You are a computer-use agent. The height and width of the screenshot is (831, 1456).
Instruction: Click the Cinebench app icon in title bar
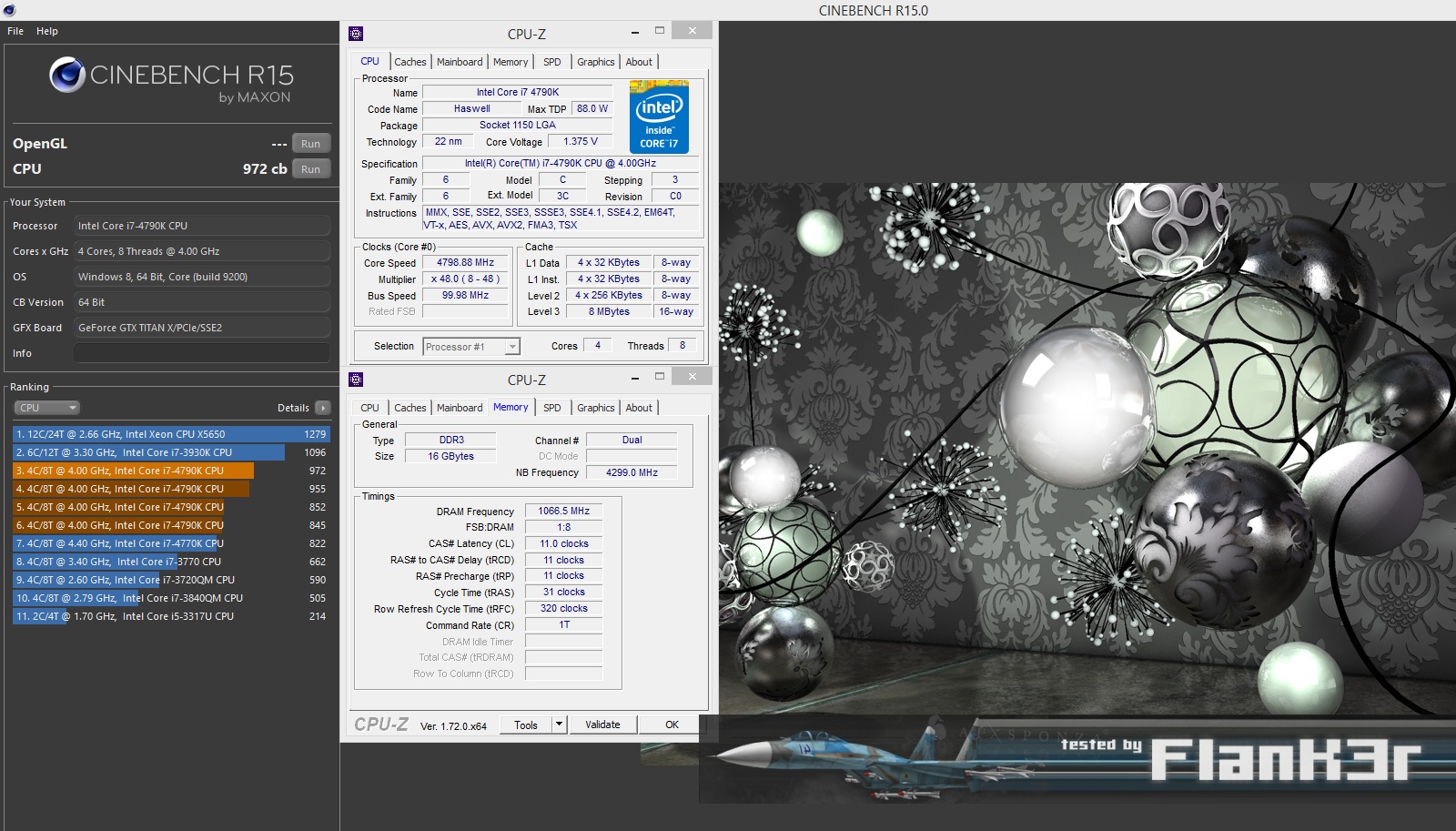(9, 10)
